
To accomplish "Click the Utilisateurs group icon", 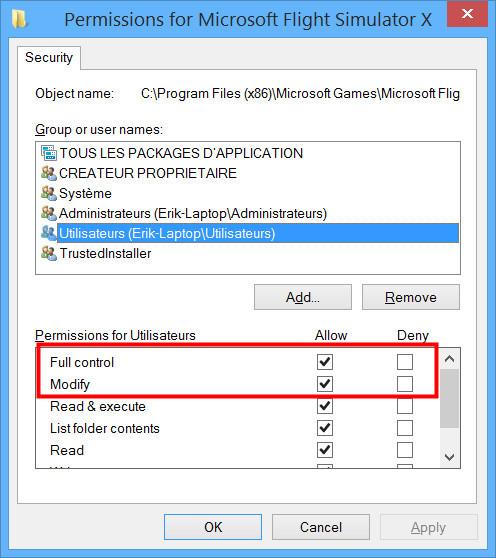I will coord(48,233).
